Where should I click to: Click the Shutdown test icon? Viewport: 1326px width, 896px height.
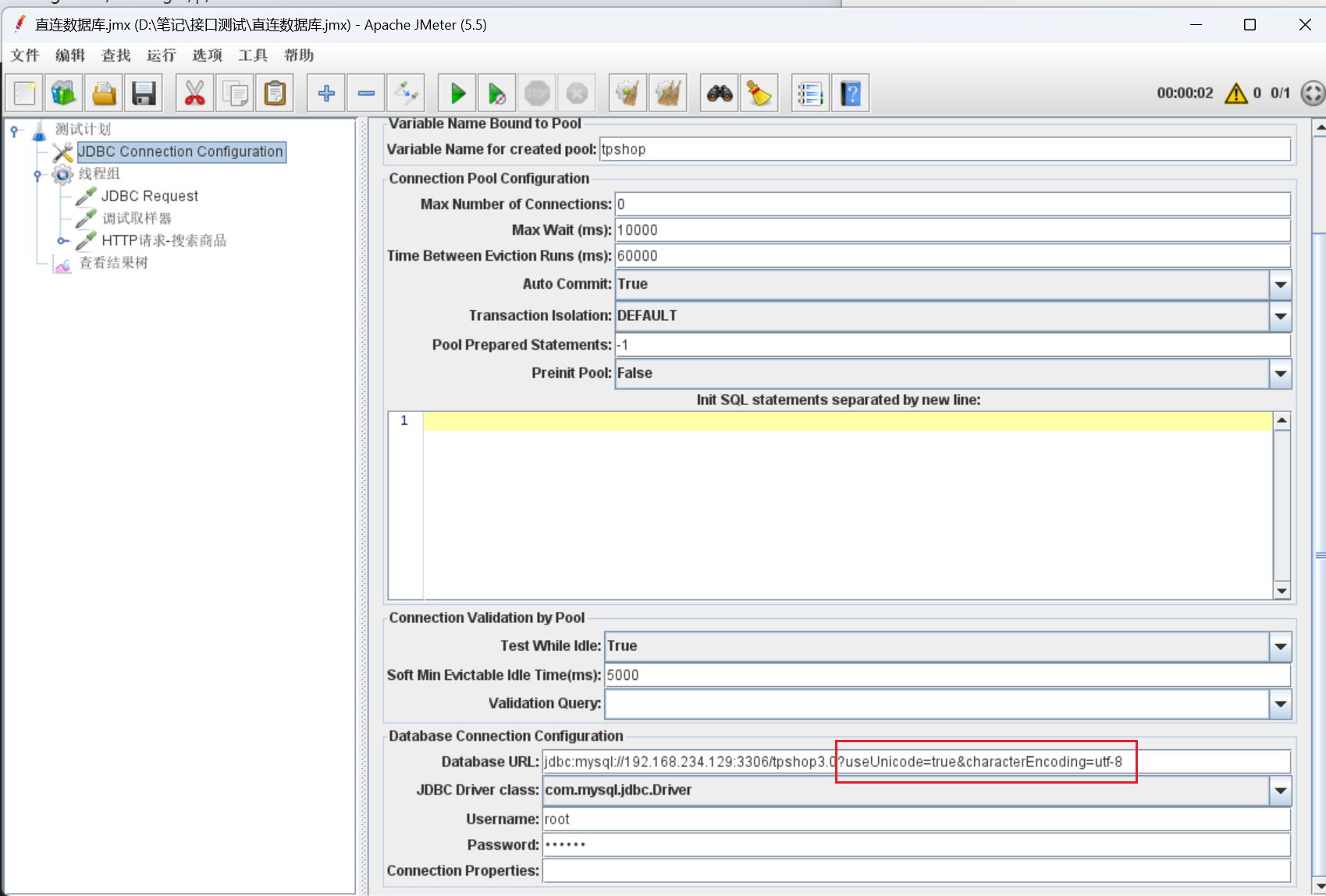coord(577,94)
